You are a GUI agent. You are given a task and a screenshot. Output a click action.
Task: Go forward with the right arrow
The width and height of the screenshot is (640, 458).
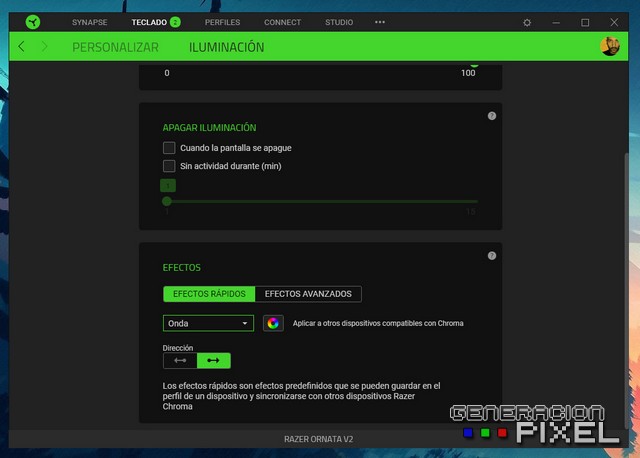pos(44,47)
